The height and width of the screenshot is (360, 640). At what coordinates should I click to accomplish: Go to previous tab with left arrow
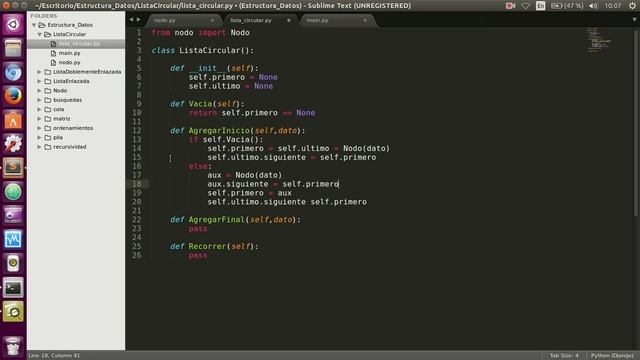click(x=131, y=20)
